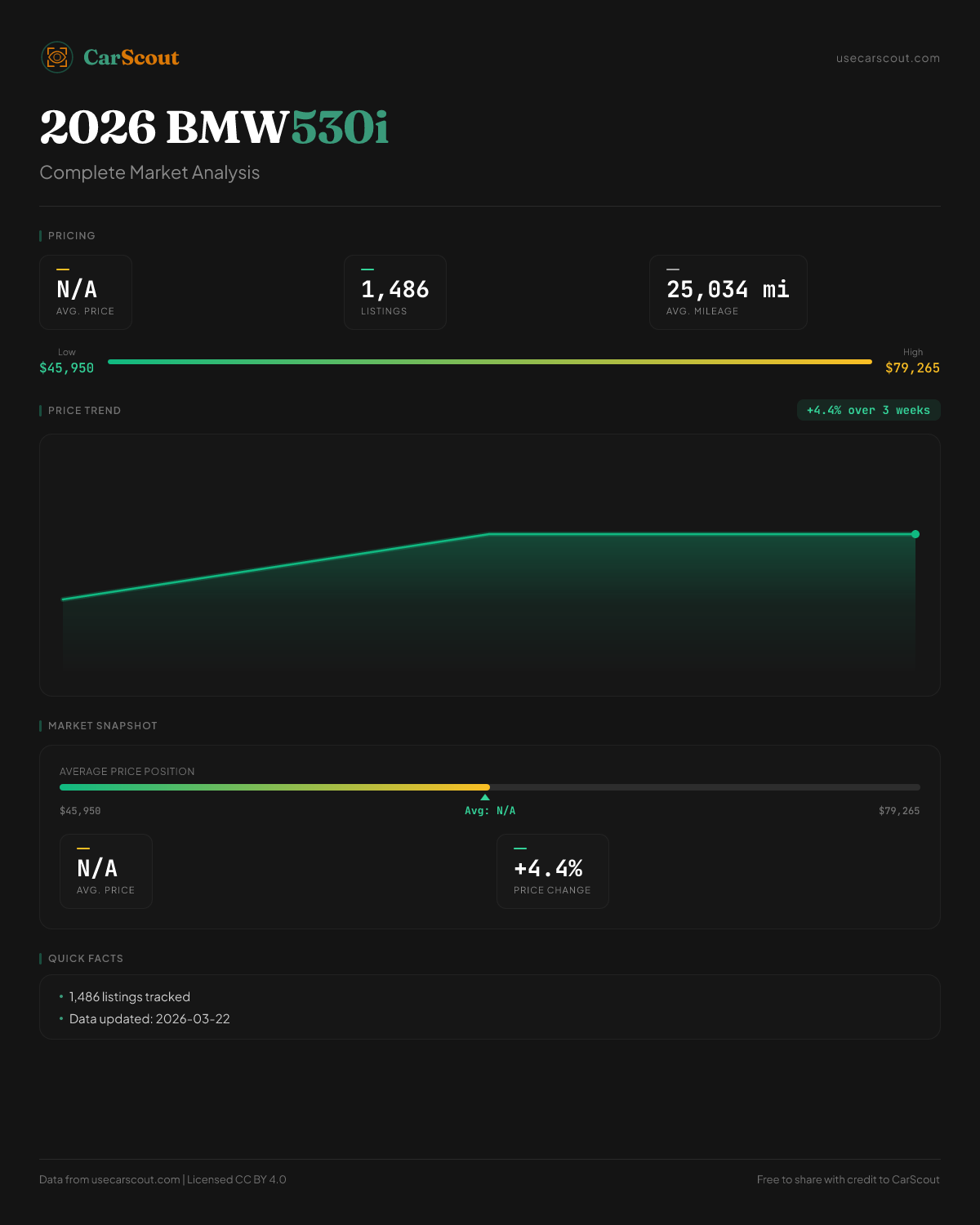
Task: Click the CarScout brand name text
Action: [131, 57]
